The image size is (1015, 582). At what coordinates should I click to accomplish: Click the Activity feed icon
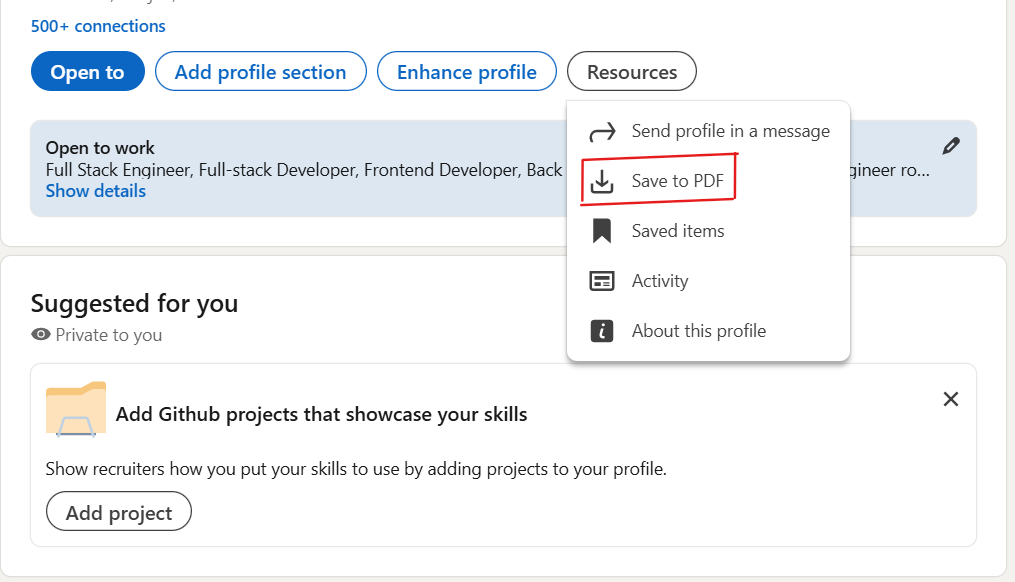coord(602,280)
